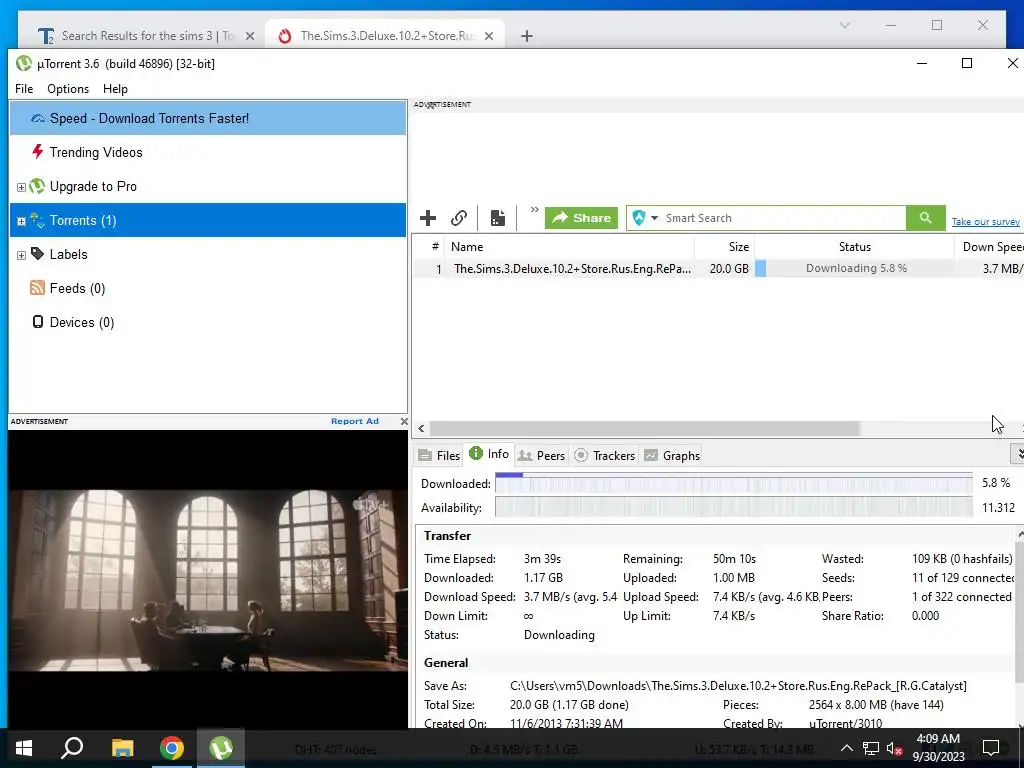This screenshot has width=1024, height=768.
Task: Click the Devices phone icon
Action: click(38, 322)
